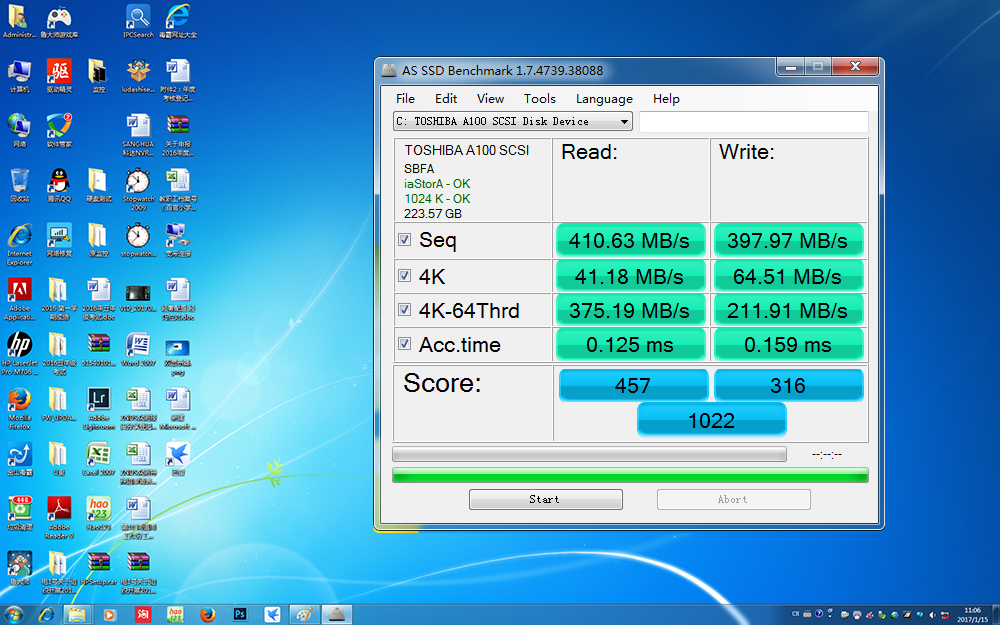Open the red driver wizard desktop icon

(59, 75)
